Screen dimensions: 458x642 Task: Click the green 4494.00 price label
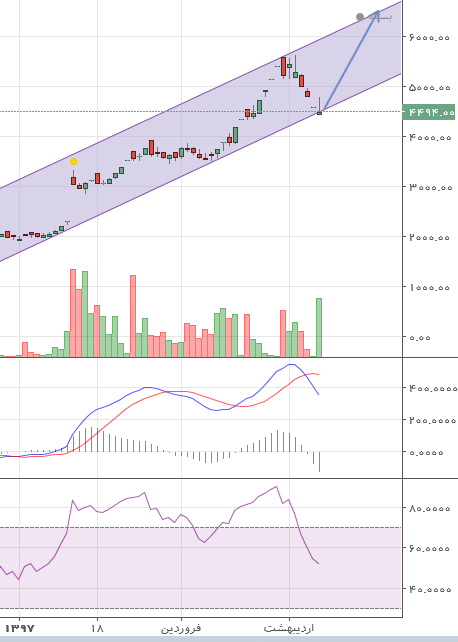429,112
